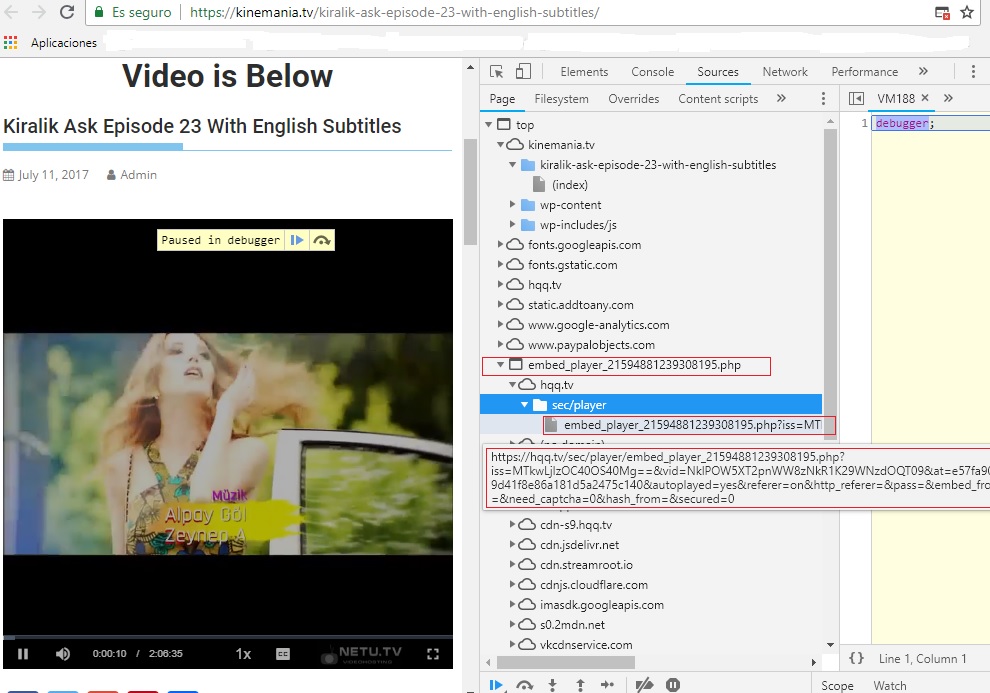Pause the video playback

(x=23, y=654)
